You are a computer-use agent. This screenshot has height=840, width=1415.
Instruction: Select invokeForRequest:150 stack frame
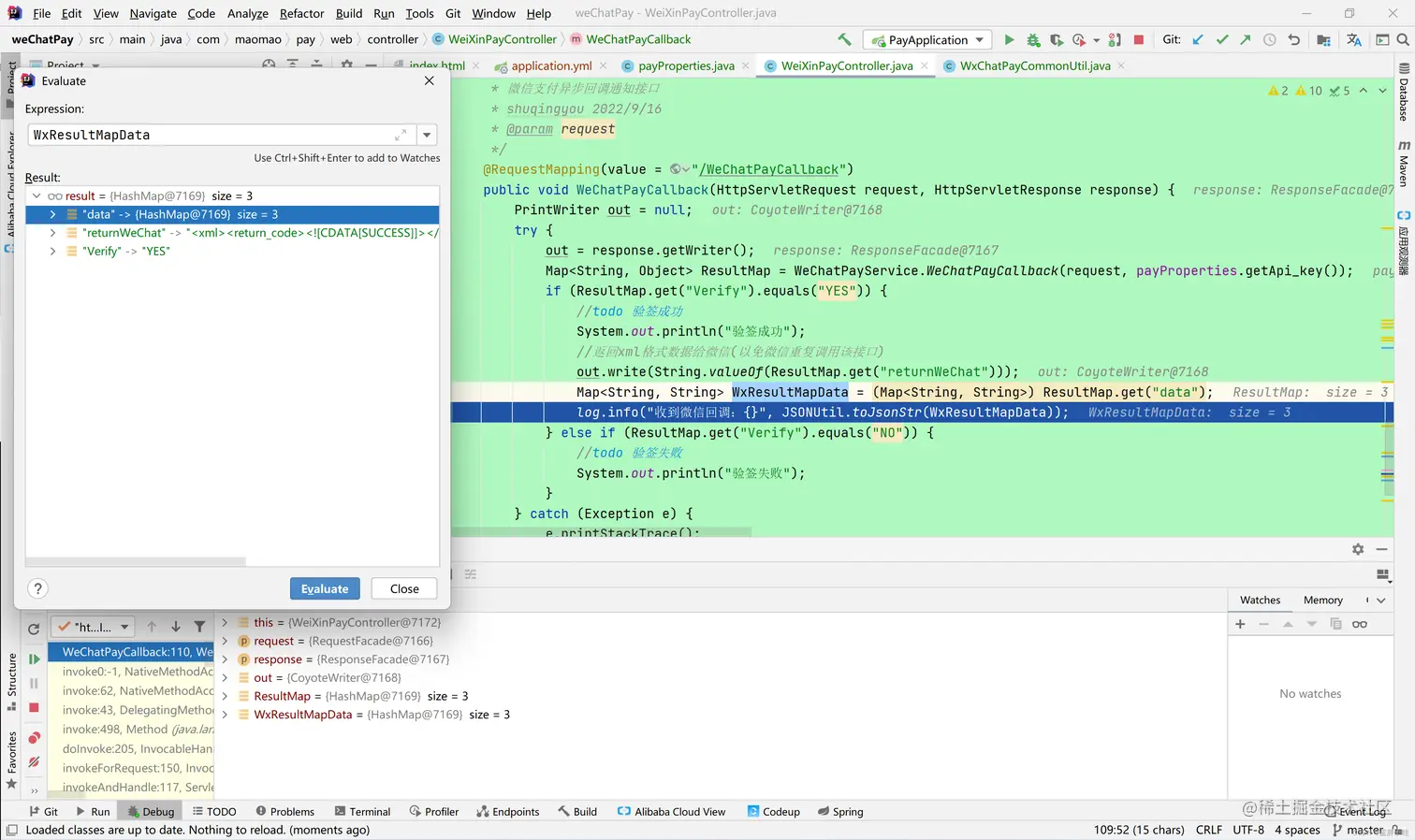pos(131,768)
